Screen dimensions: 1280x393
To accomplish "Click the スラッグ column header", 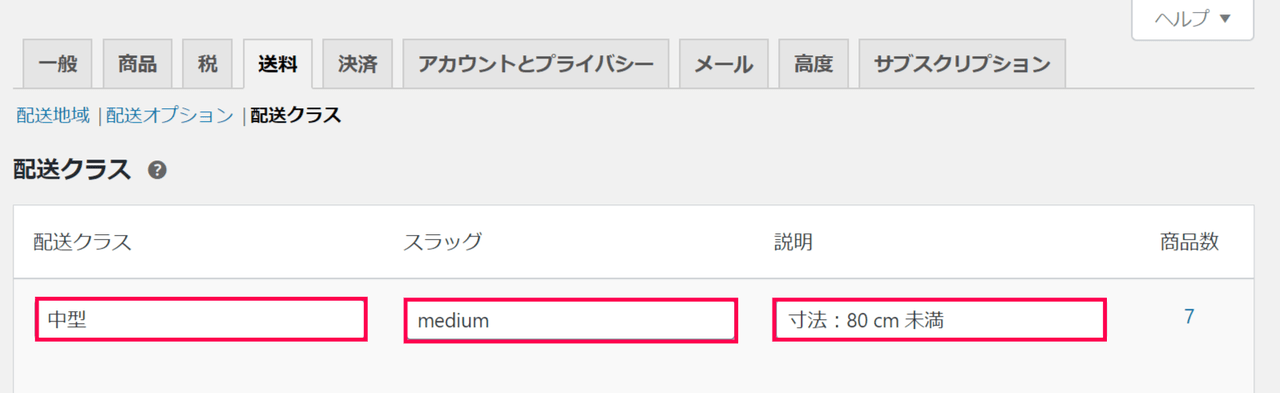I will click(x=443, y=242).
